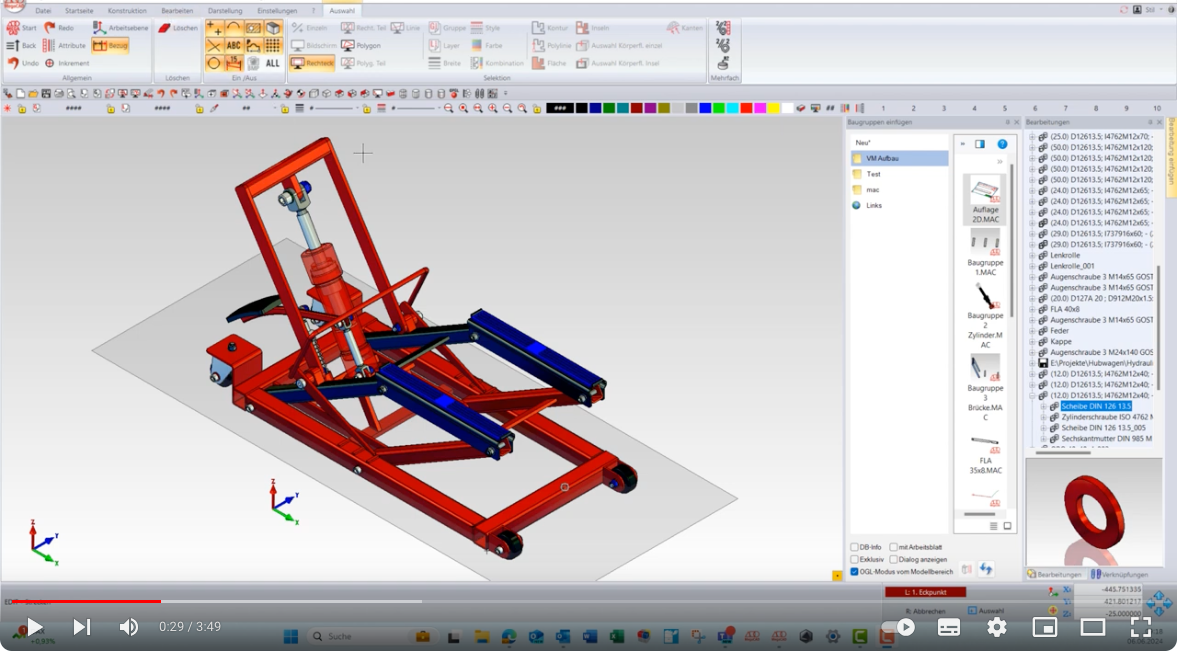Select the FLA 35x8.MAC thumbnail

985,455
